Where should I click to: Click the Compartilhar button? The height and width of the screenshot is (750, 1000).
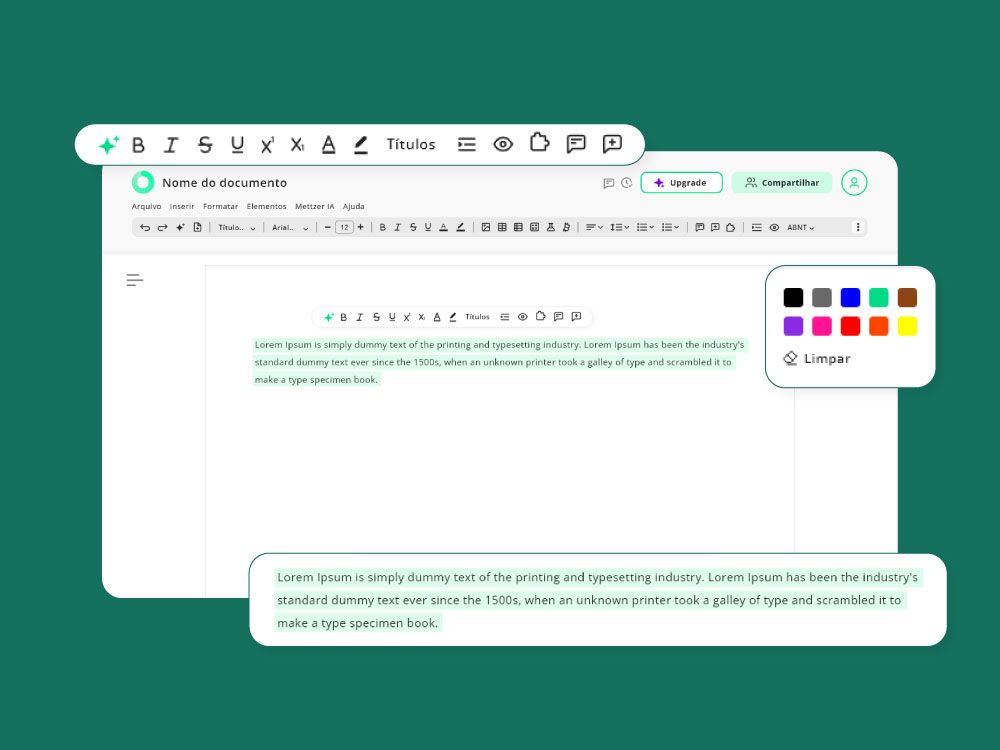coord(781,183)
